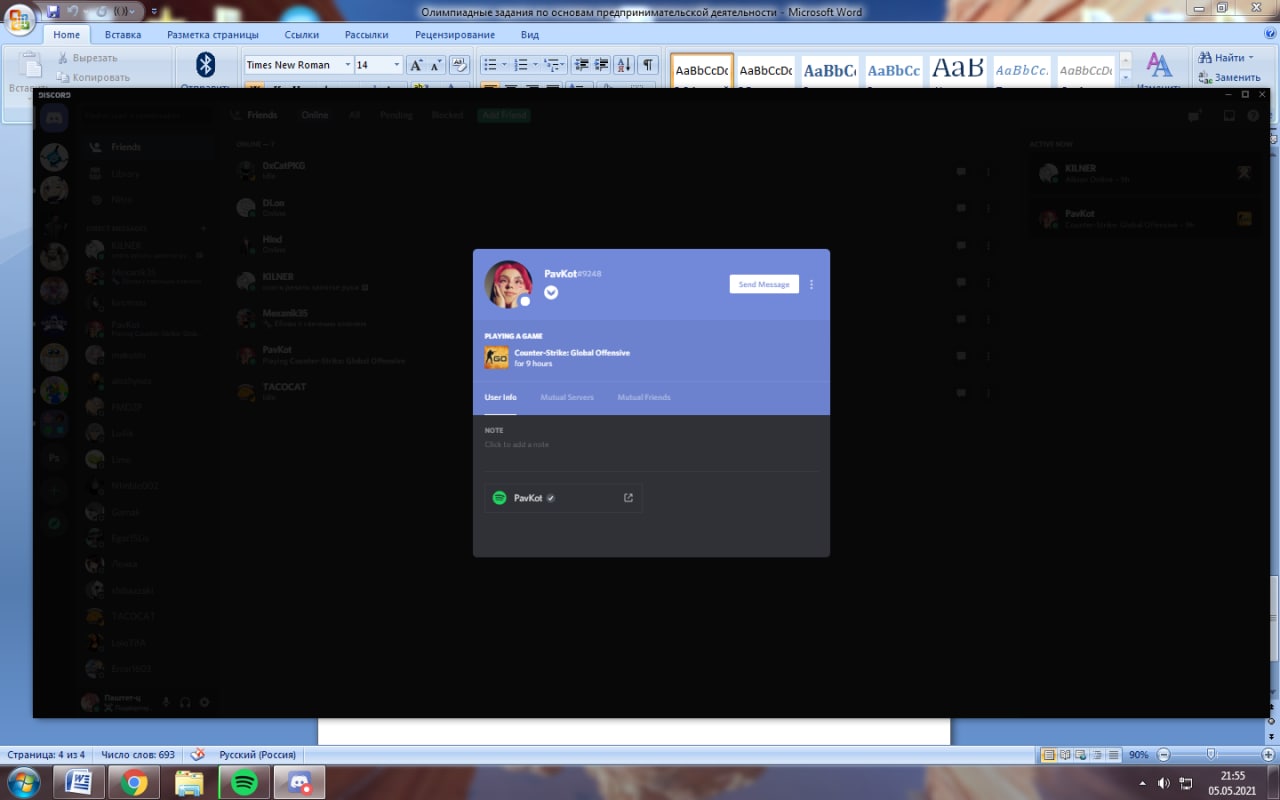
Task: Open the Office button menu in Word
Action: click(19, 19)
